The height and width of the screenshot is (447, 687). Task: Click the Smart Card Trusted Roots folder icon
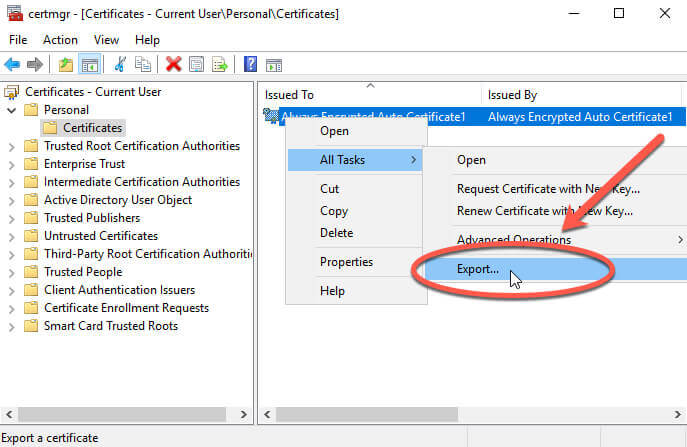[x=31, y=326]
